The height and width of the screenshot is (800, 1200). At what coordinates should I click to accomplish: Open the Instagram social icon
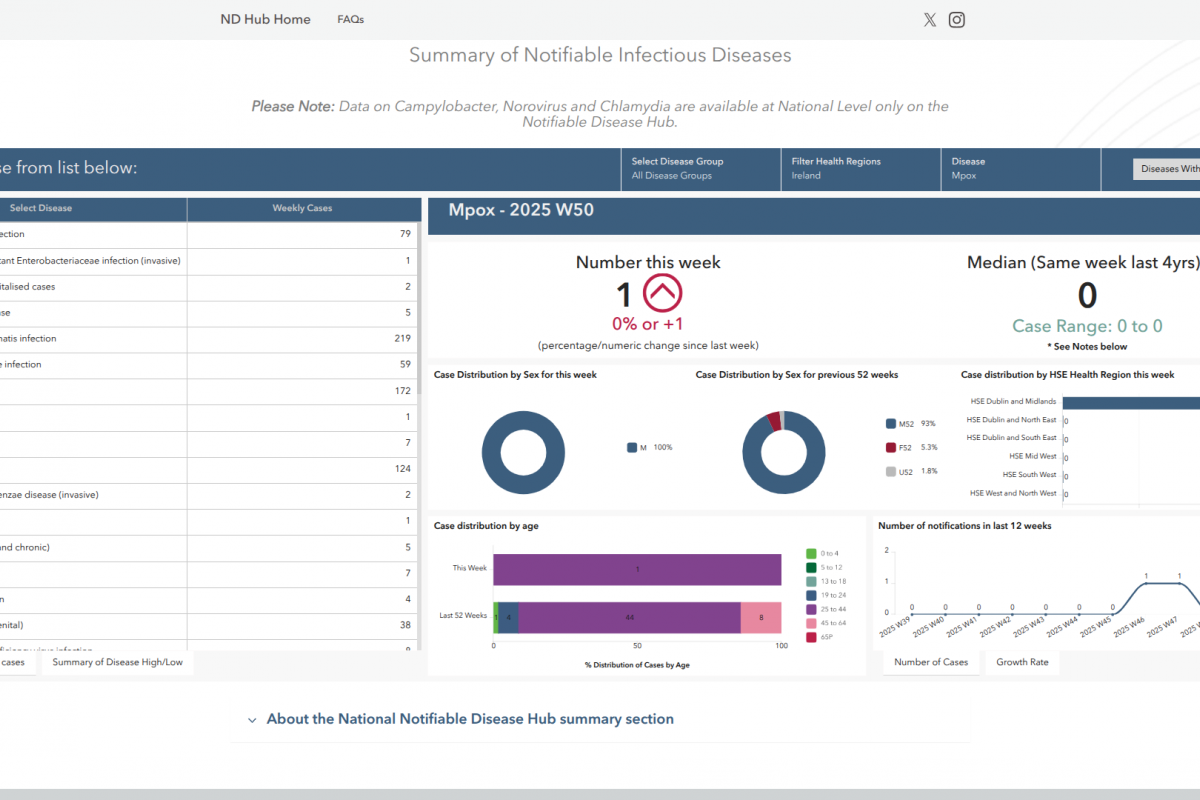pos(957,20)
